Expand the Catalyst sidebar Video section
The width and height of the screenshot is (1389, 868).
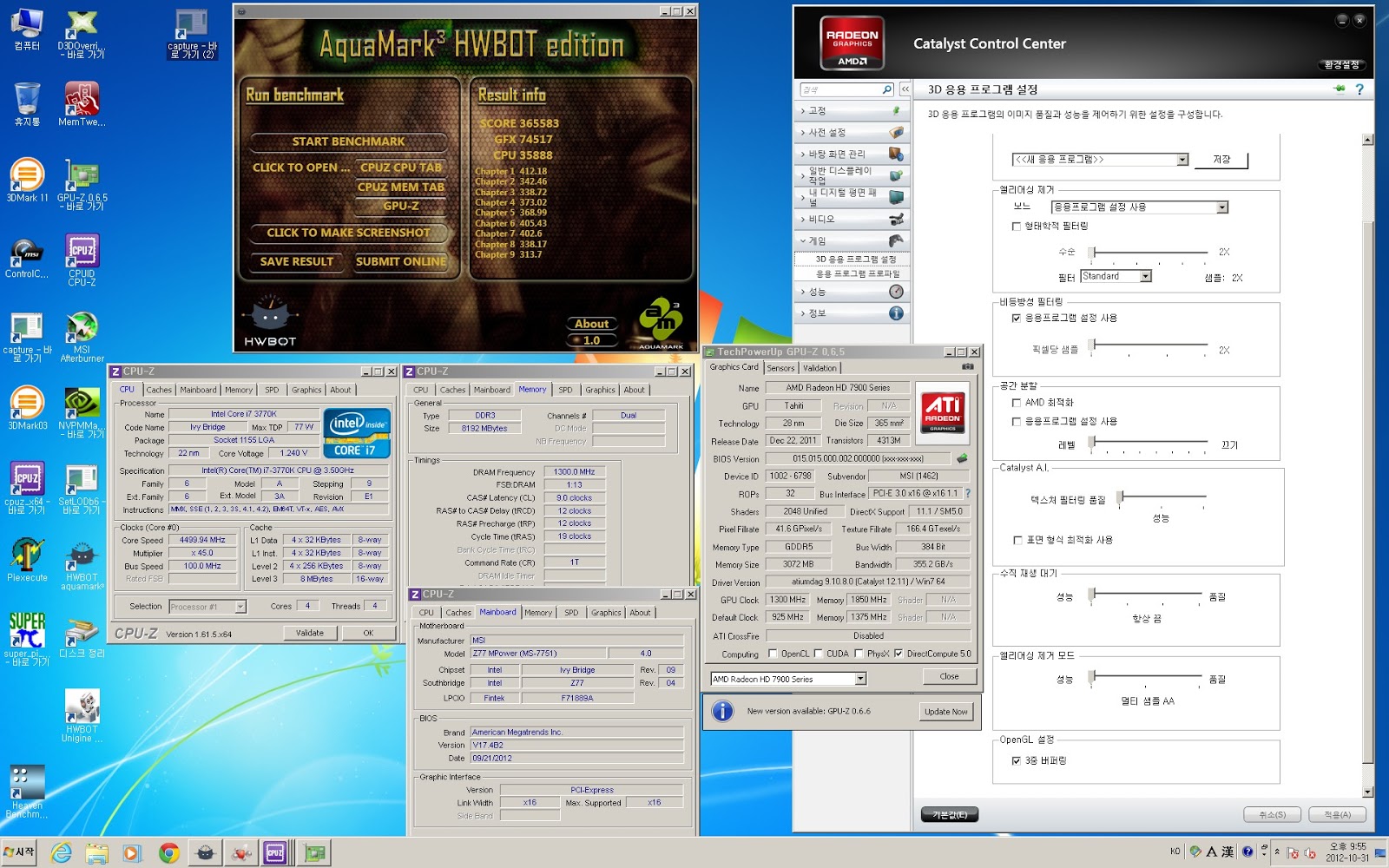point(852,219)
